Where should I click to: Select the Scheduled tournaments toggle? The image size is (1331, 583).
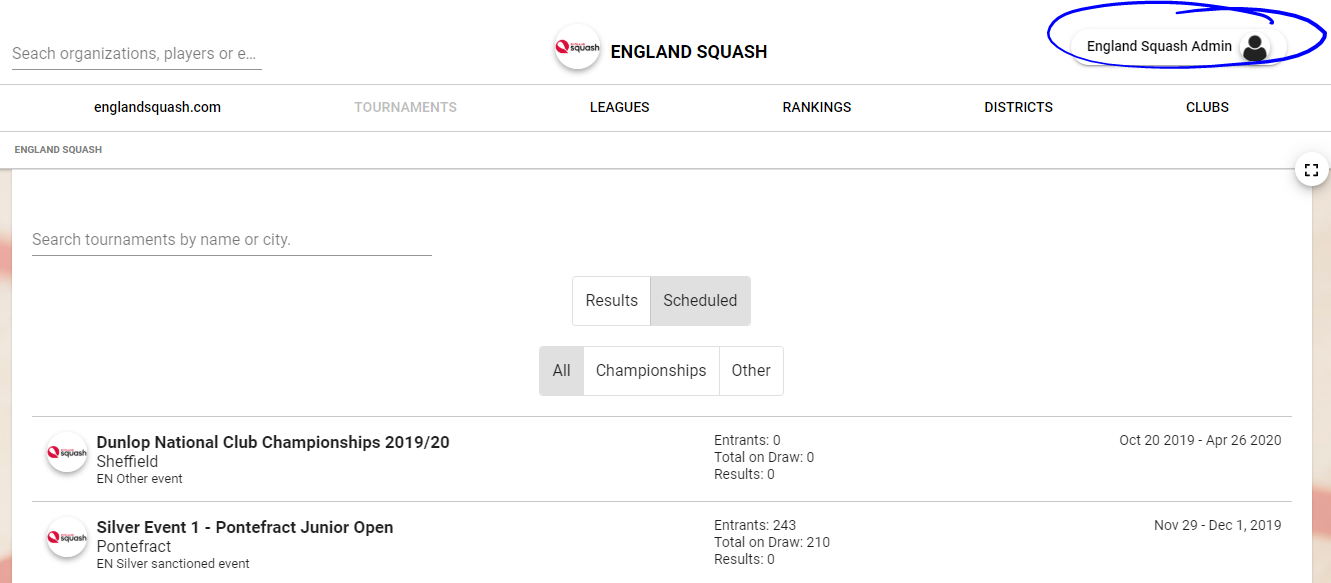(x=700, y=301)
